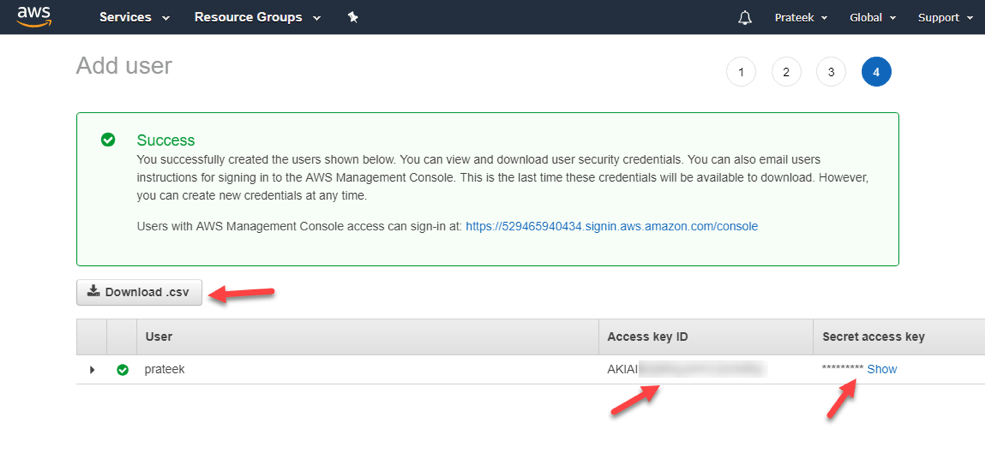Click the green Success checkmark icon
The image size is (985, 458).
coord(108,140)
